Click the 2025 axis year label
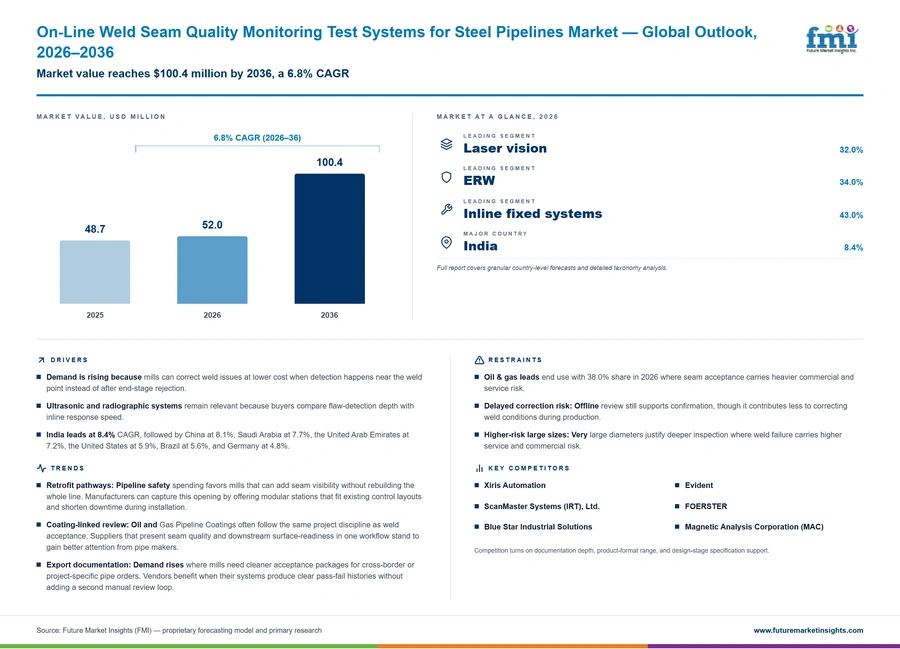 point(95,315)
